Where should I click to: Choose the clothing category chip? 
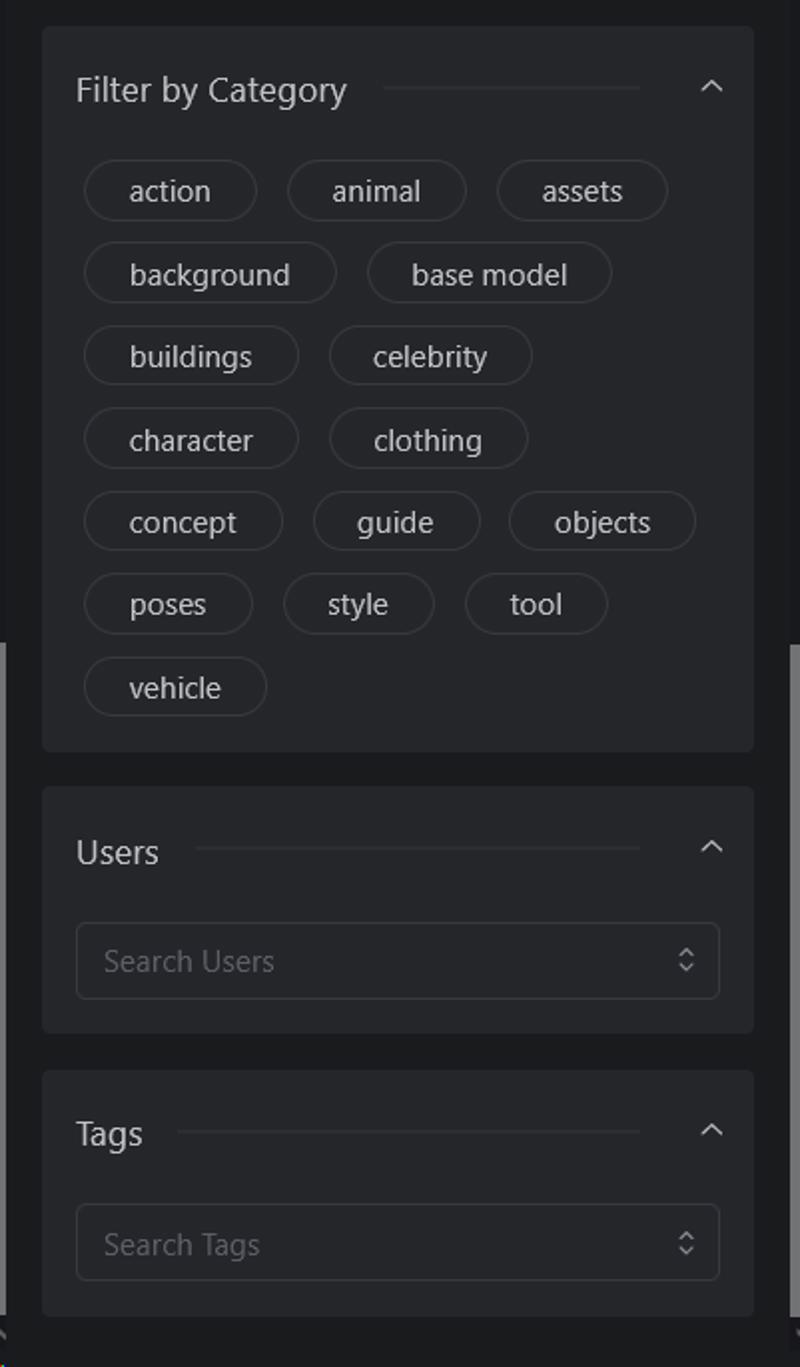click(x=428, y=440)
